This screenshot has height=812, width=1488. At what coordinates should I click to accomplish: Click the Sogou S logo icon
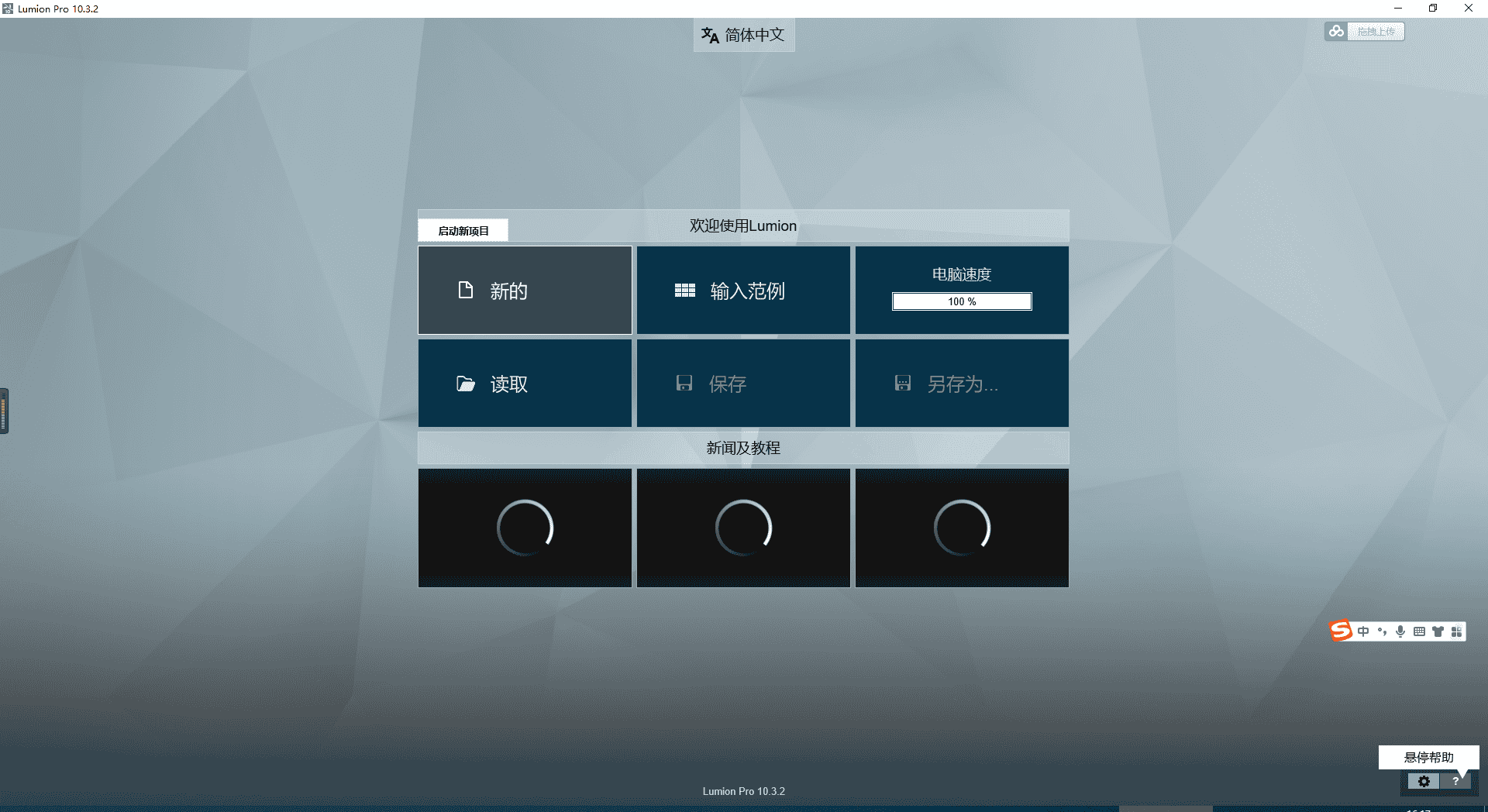point(1341,631)
